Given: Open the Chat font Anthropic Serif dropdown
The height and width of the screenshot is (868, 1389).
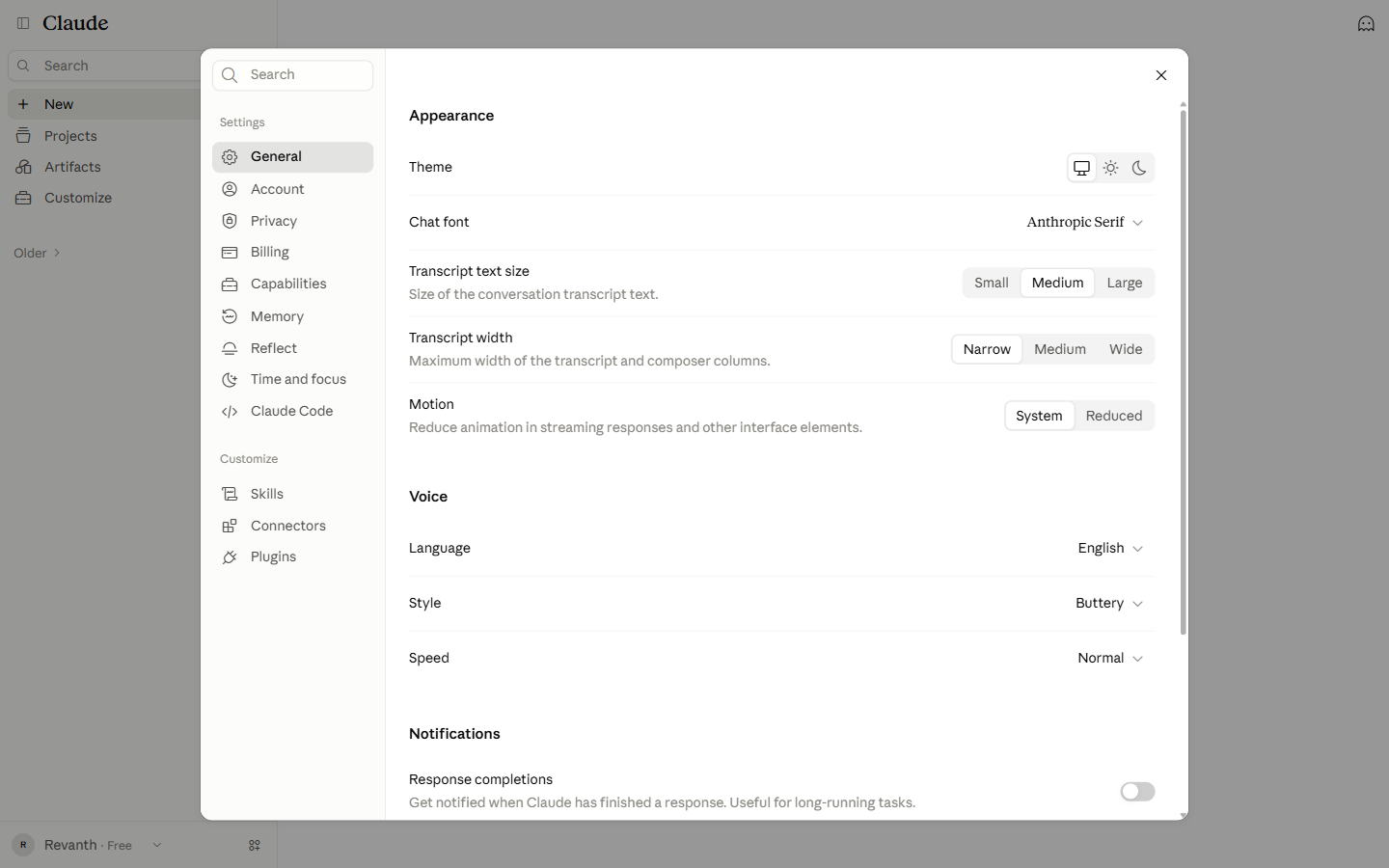Looking at the screenshot, I should [1085, 223].
